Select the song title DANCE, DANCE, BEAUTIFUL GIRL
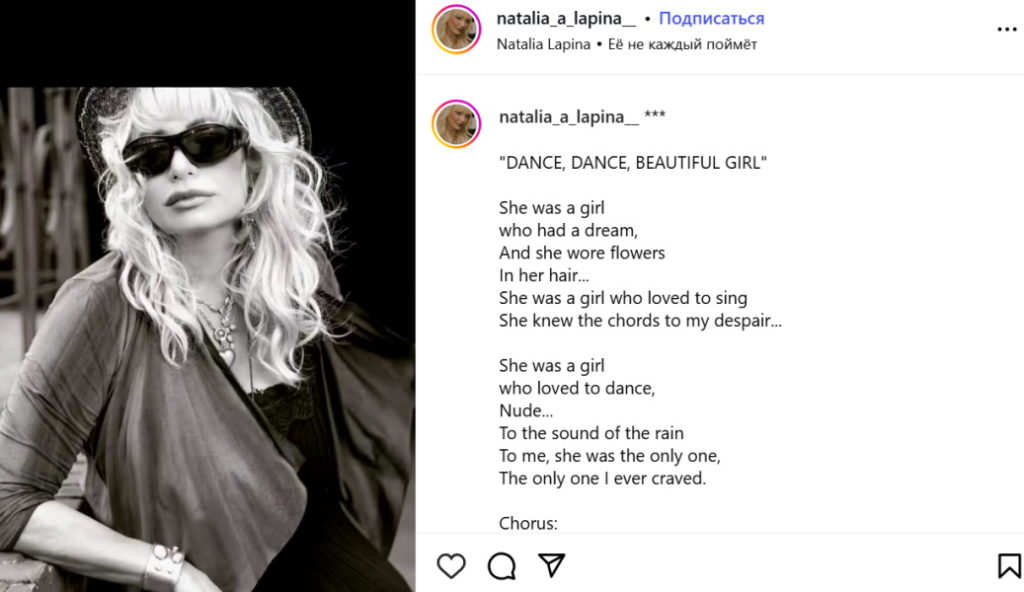This screenshot has height=592, width=1024. click(633, 163)
